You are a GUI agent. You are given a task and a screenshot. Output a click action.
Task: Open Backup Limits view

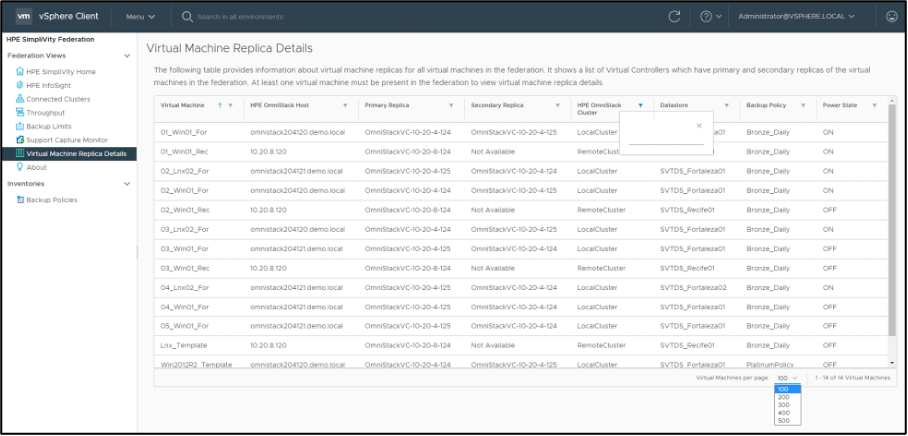click(49, 126)
